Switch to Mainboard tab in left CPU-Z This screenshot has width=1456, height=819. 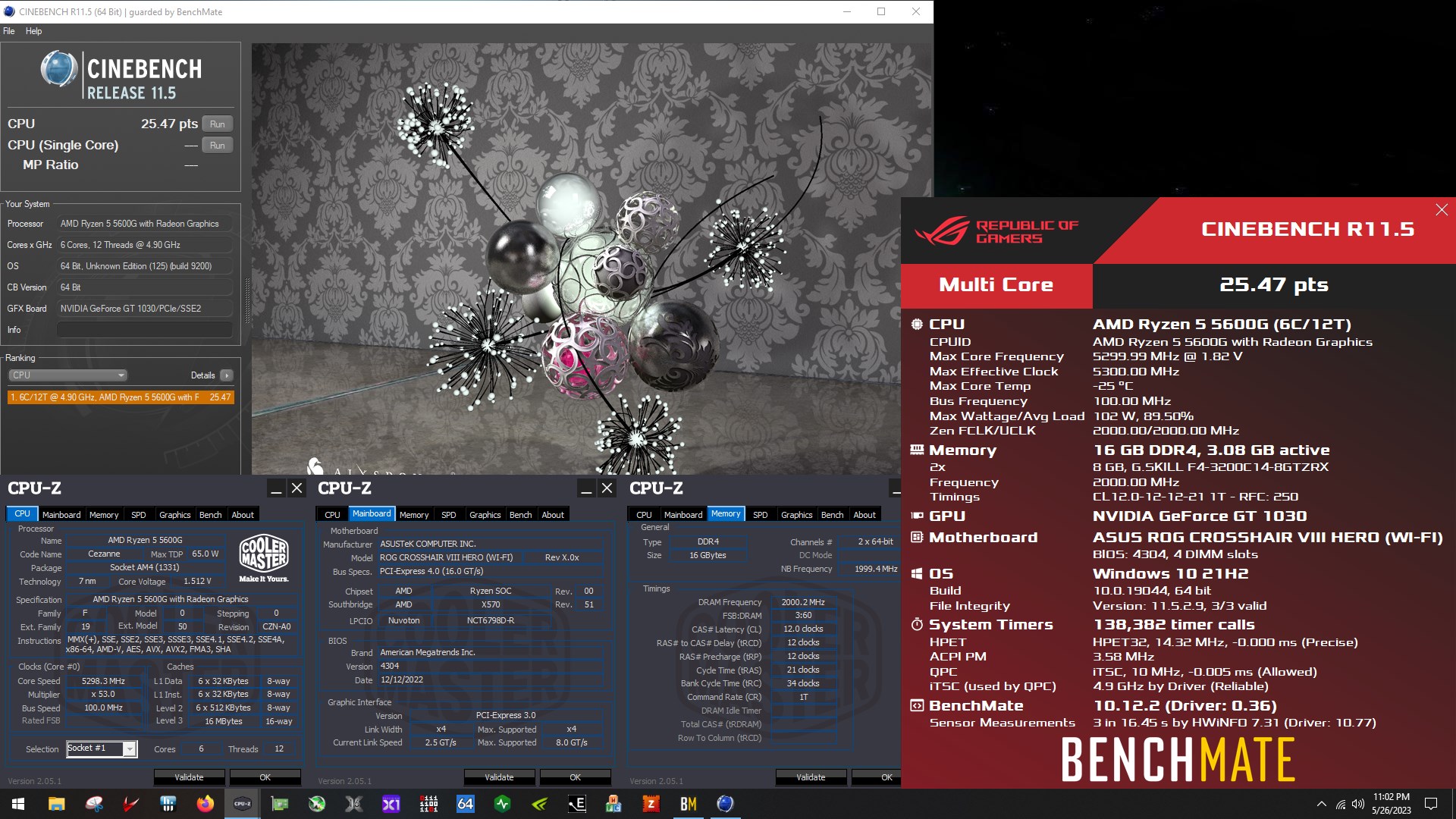pos(61,515)
